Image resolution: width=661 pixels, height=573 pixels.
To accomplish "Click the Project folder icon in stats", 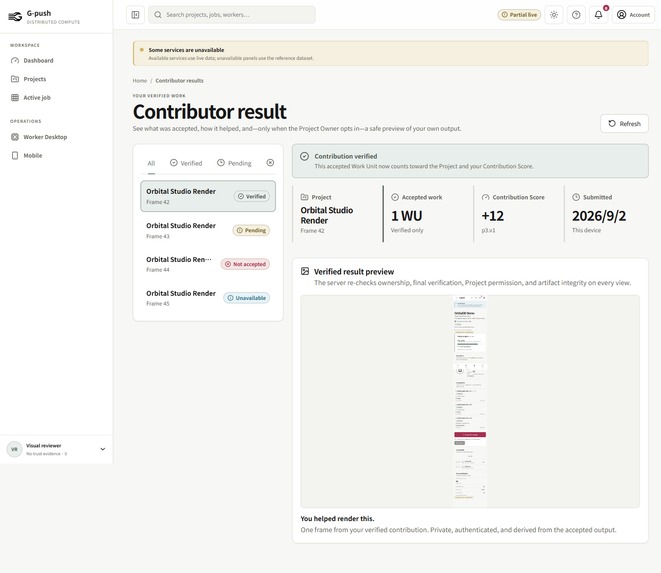I will click(304, 197).
